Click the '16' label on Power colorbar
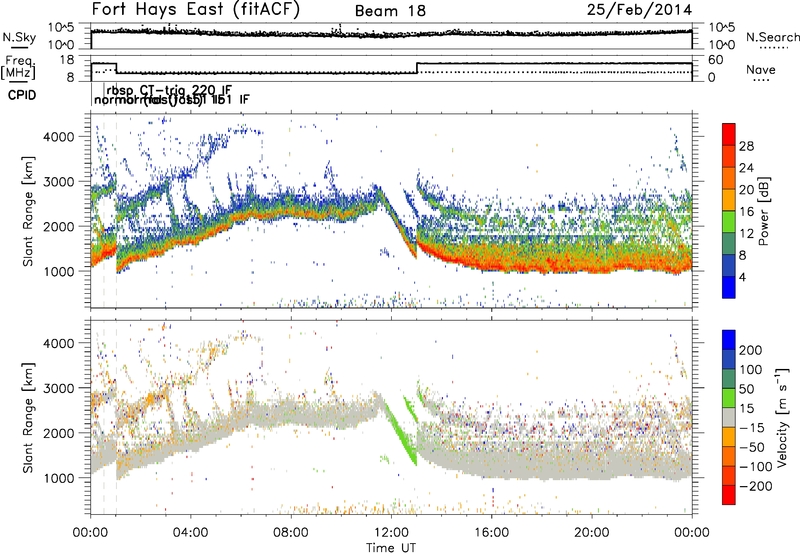This screenshot has width=800, height=554. [x=746, y=212]
